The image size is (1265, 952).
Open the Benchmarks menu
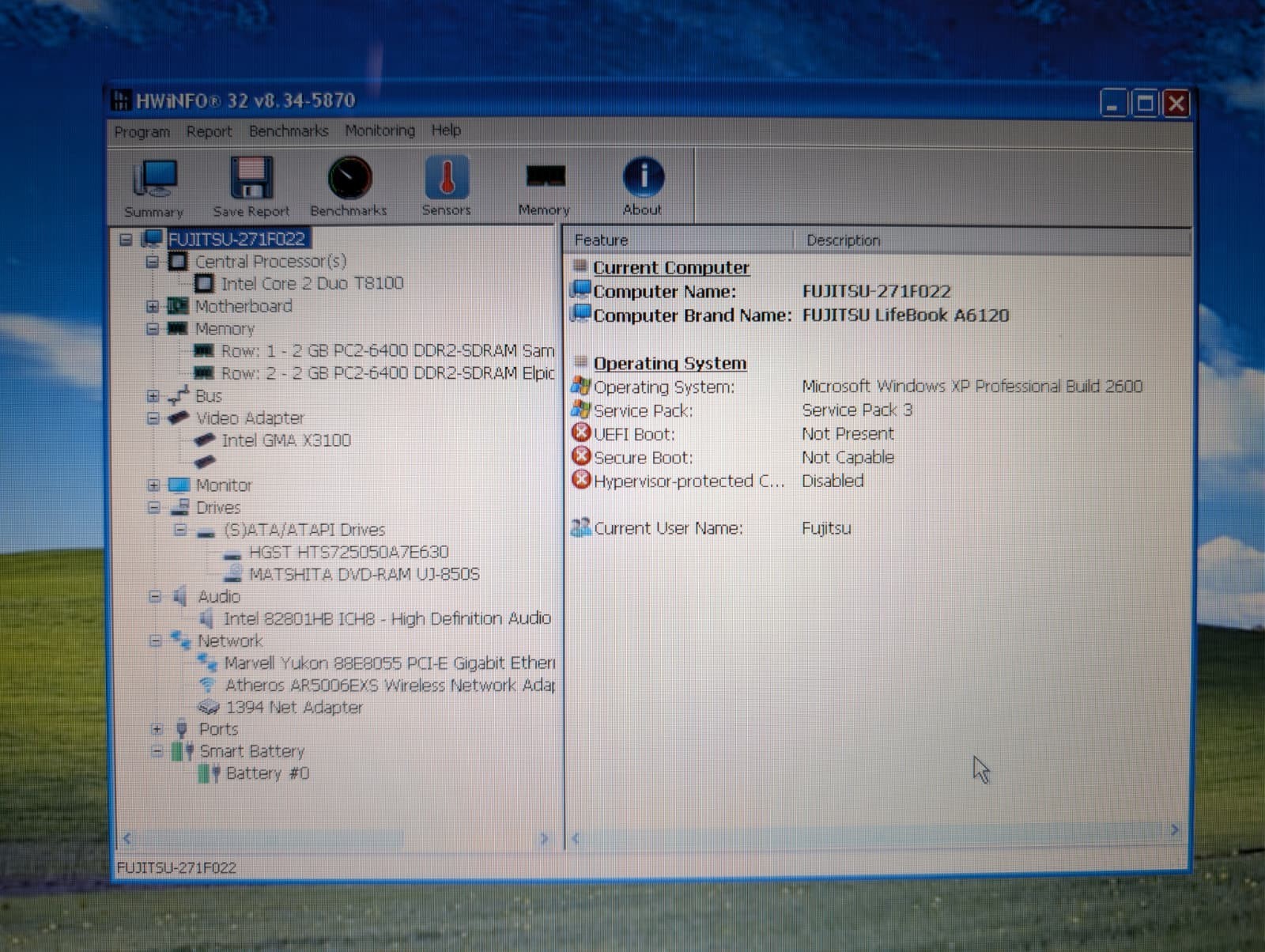(289, 130)
